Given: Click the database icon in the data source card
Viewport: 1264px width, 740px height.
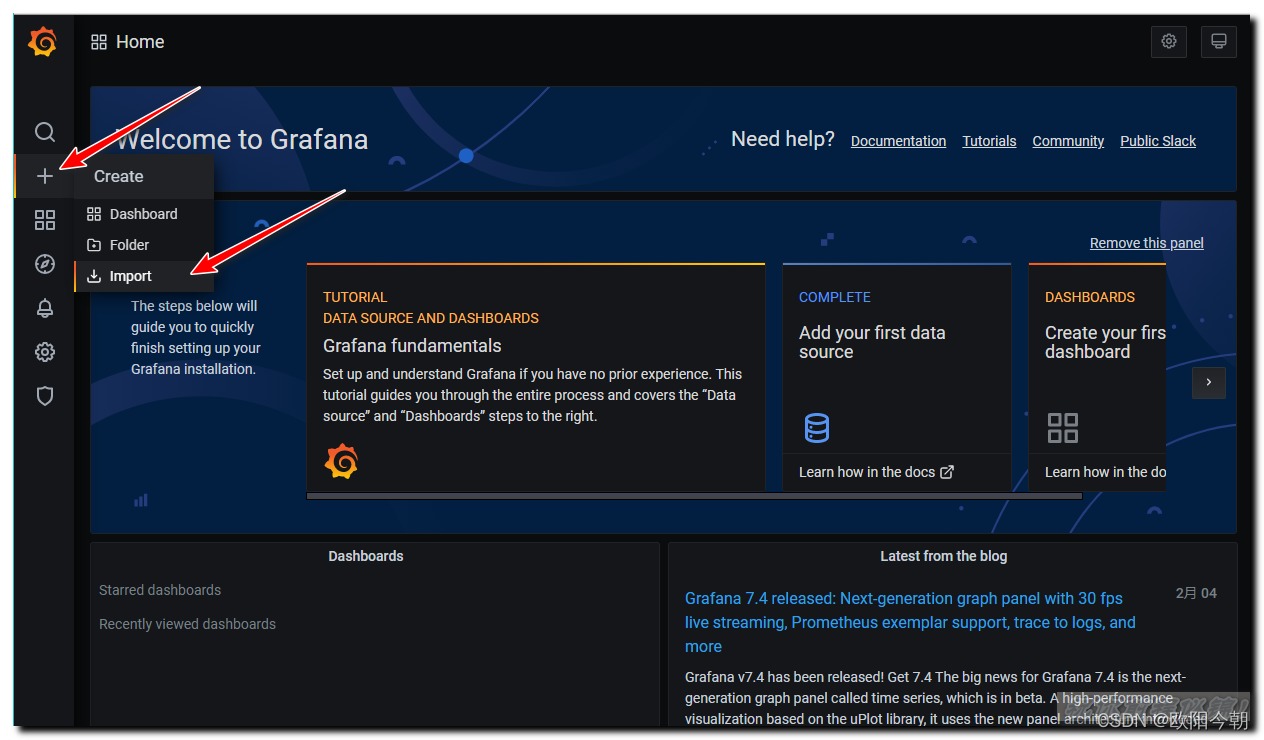Looking at the screenshot, I should click(817, 428).
